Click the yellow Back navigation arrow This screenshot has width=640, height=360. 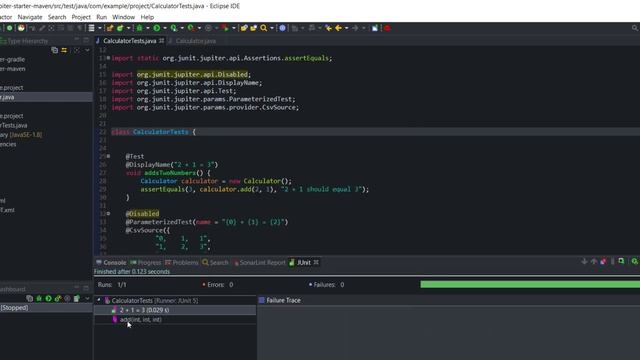[338, 28]
